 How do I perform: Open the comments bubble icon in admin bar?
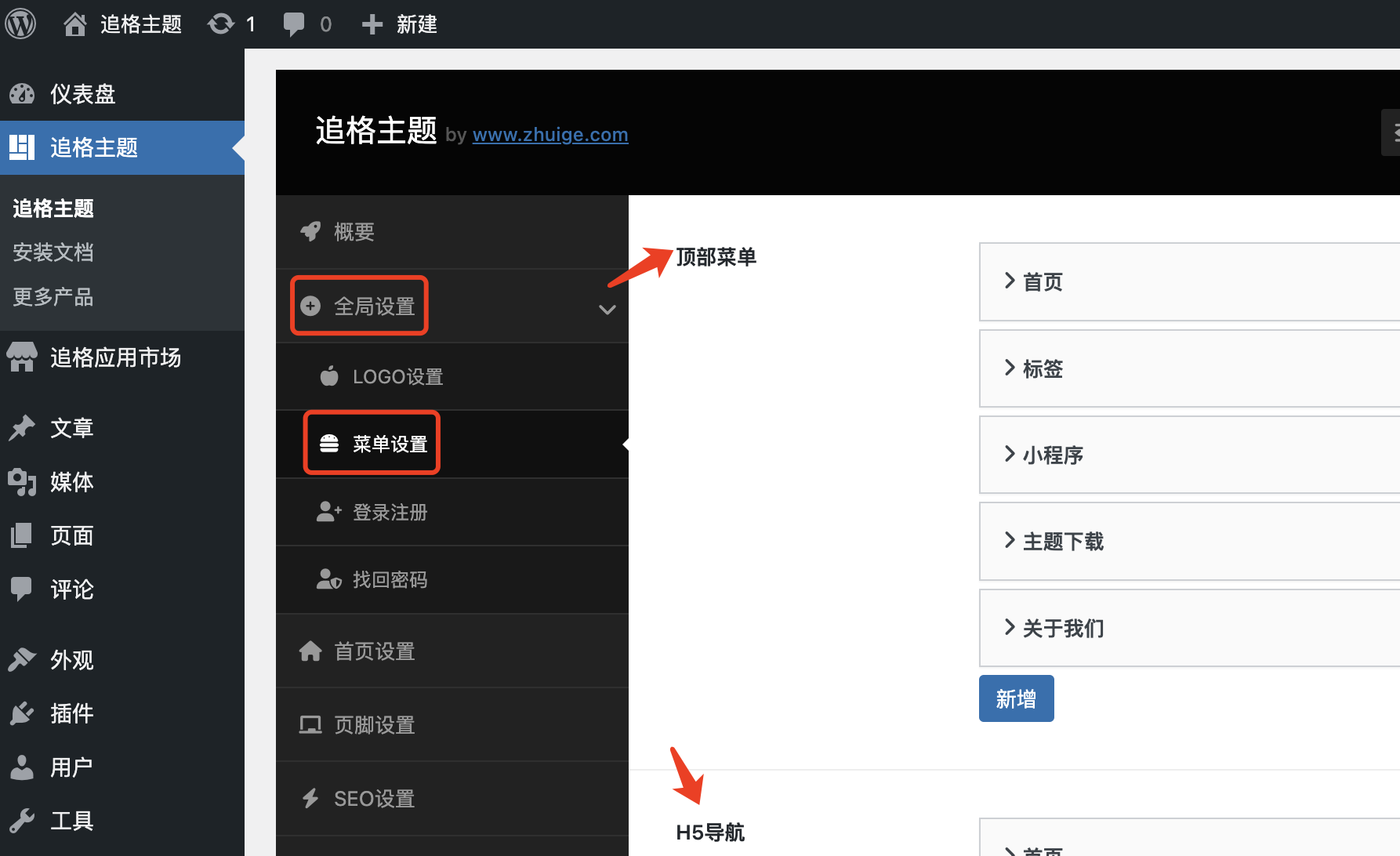[x=294, y=24]
